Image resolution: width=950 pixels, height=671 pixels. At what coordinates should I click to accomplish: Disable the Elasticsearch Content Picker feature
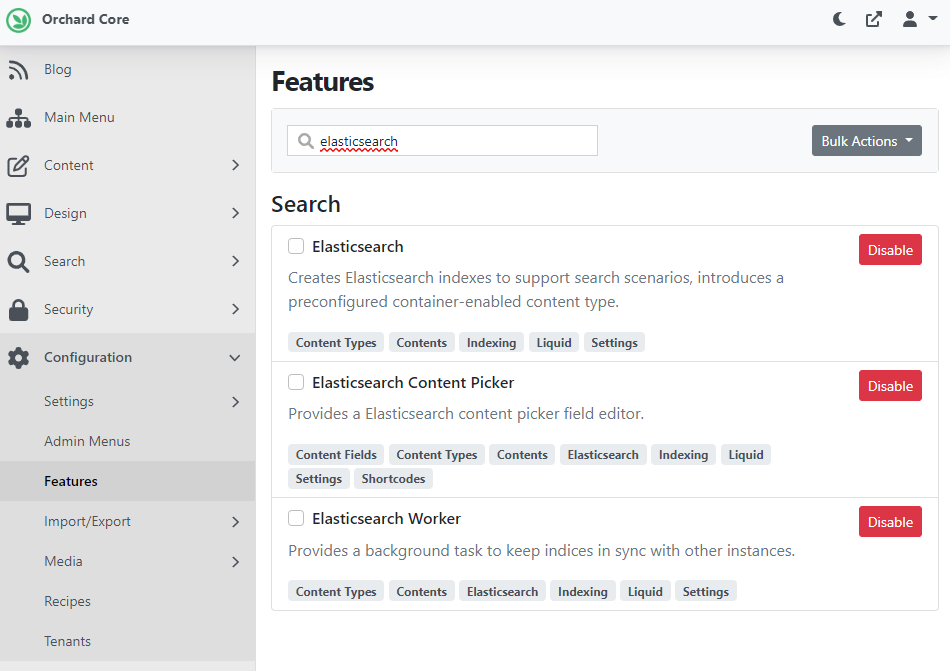click(890, 386)
